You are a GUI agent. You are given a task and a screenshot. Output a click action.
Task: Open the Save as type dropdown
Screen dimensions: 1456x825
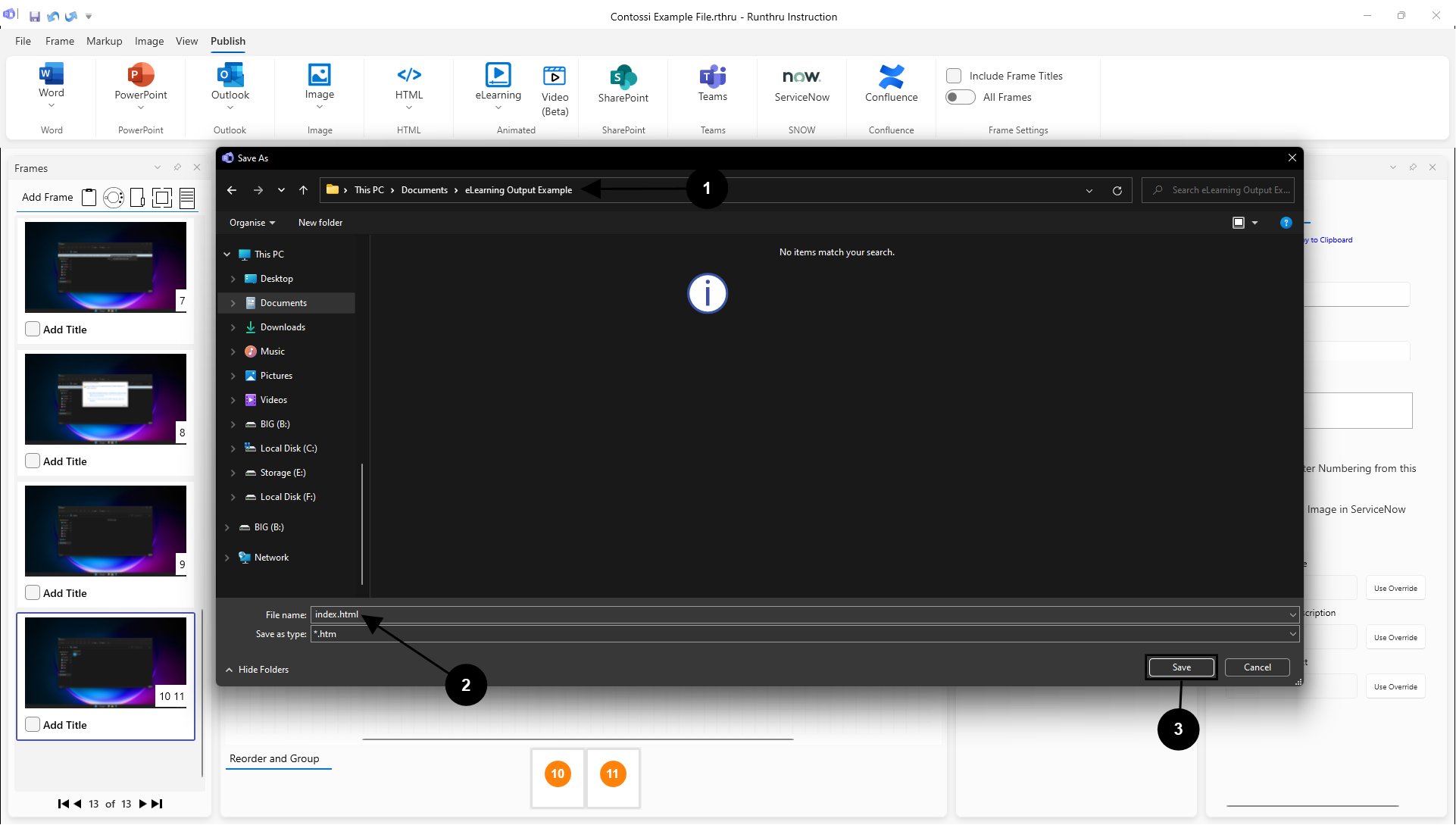1292,634
